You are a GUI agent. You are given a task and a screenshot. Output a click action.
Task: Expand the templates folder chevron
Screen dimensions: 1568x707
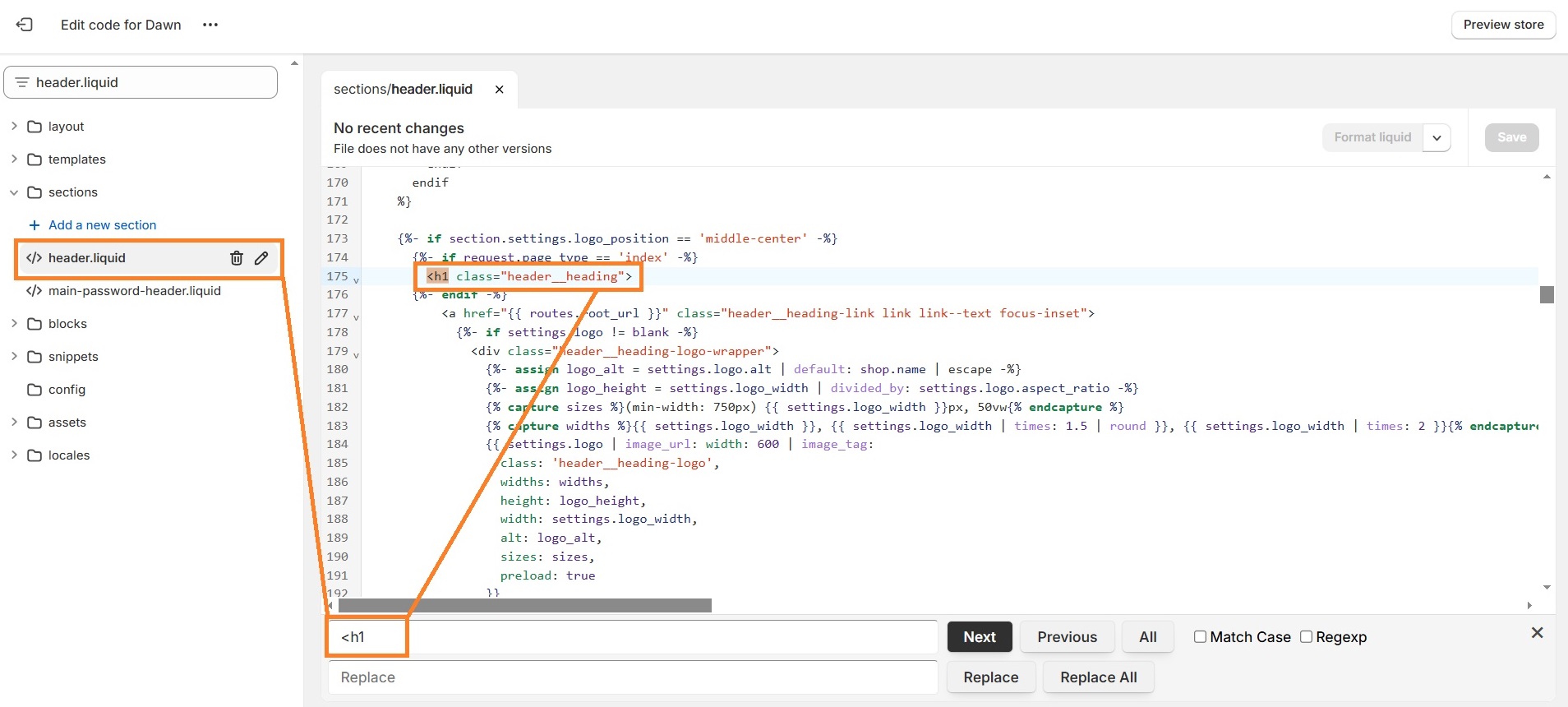pyautogui.click(x=14, y=159)
